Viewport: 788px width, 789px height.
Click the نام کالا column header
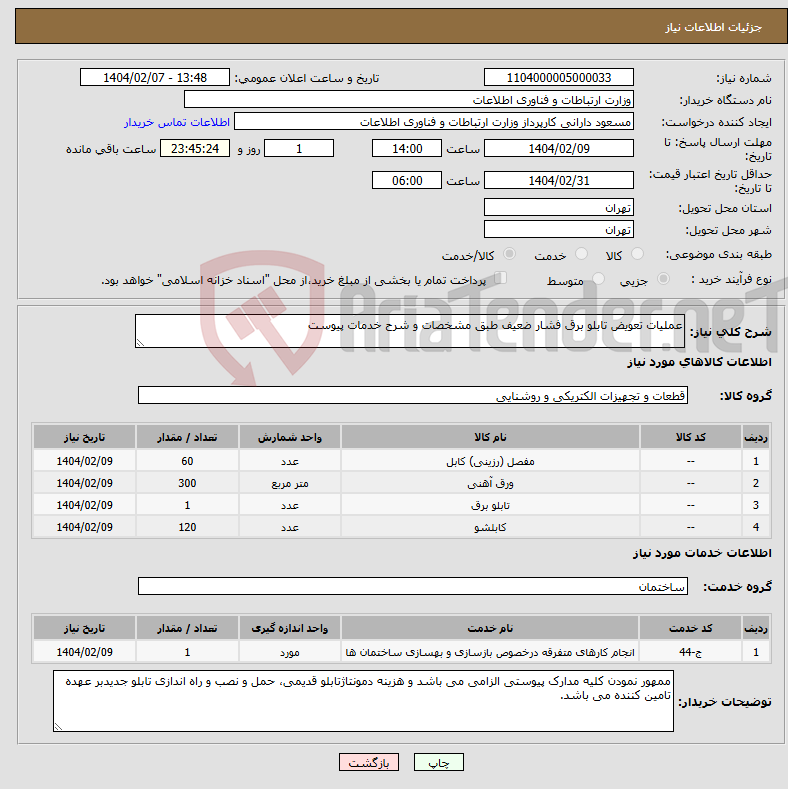pyautogui.click(x=490, y=437)
